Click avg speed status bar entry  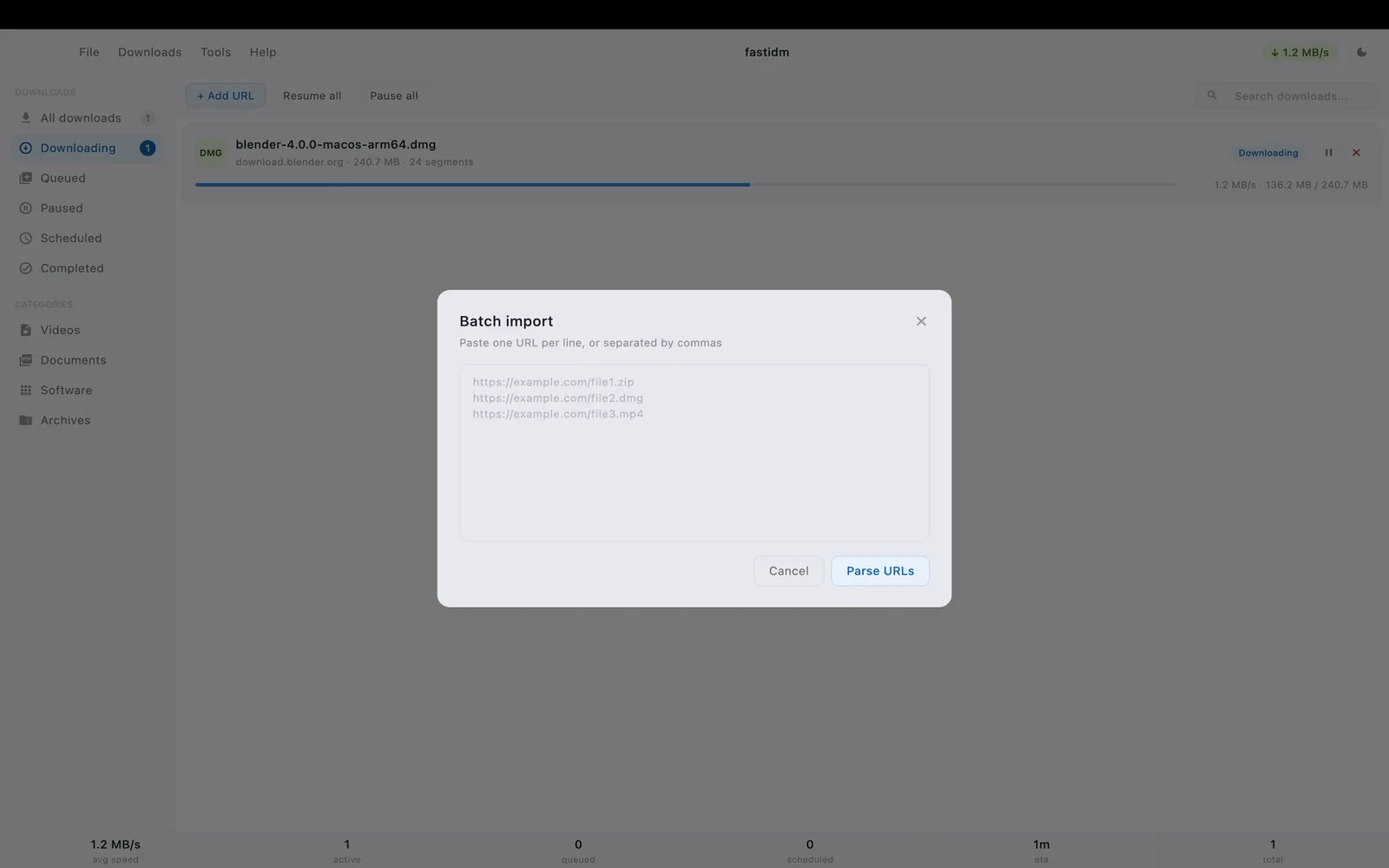coord(115,850)
